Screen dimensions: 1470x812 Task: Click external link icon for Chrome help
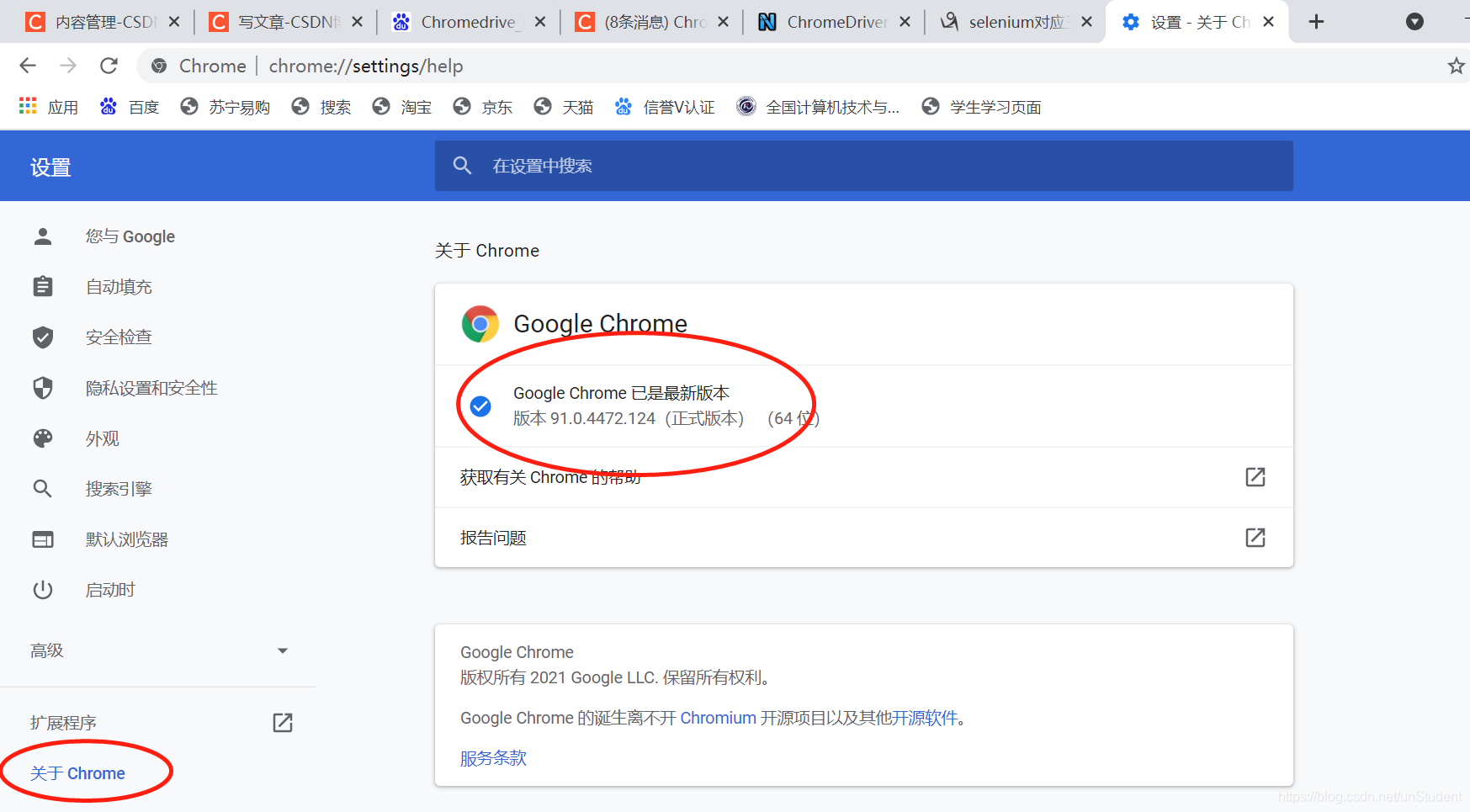click(1255, 477)
